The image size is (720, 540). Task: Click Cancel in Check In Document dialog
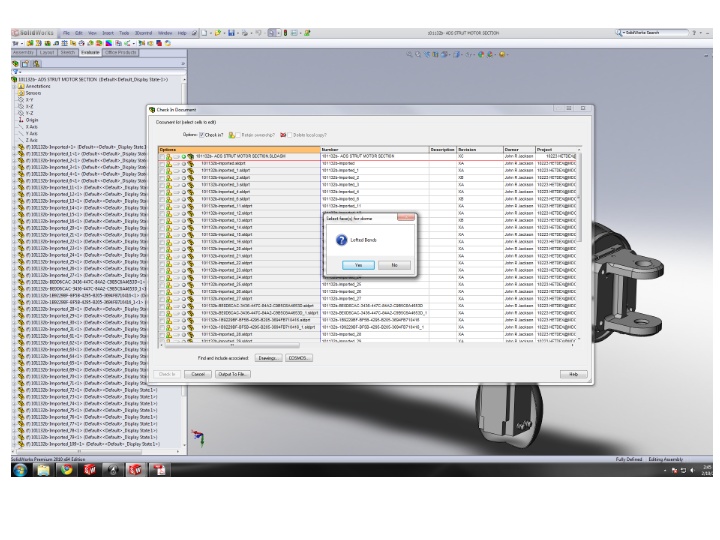tap(198, 374)
